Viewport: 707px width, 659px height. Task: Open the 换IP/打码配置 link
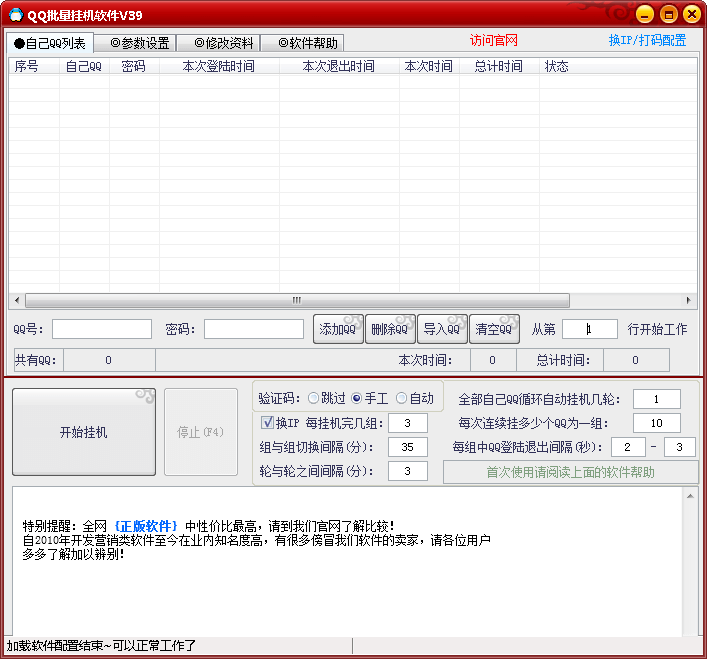pos(647,41)
